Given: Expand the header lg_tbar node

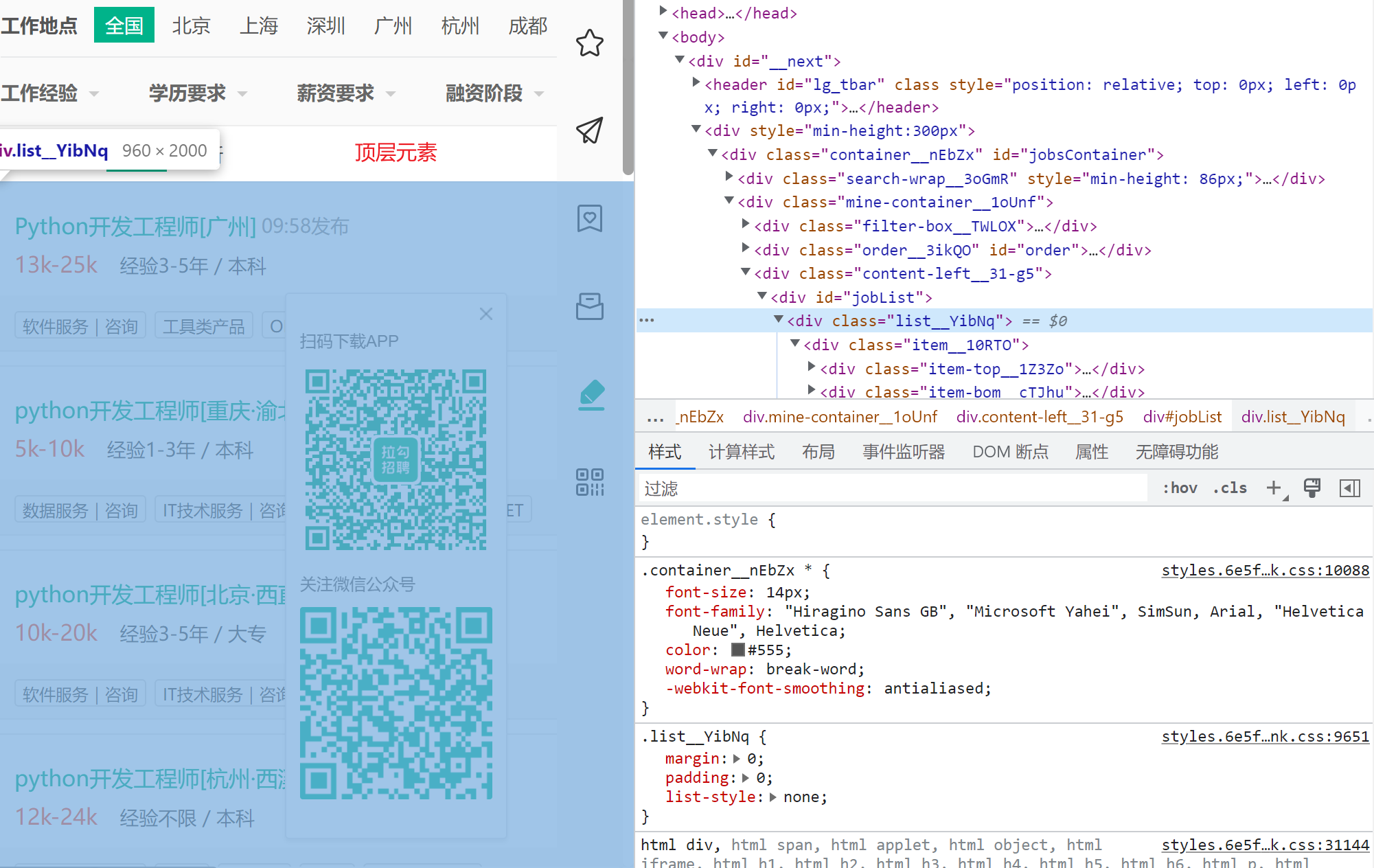Looking at the screenshot, I should click(696, 83).
